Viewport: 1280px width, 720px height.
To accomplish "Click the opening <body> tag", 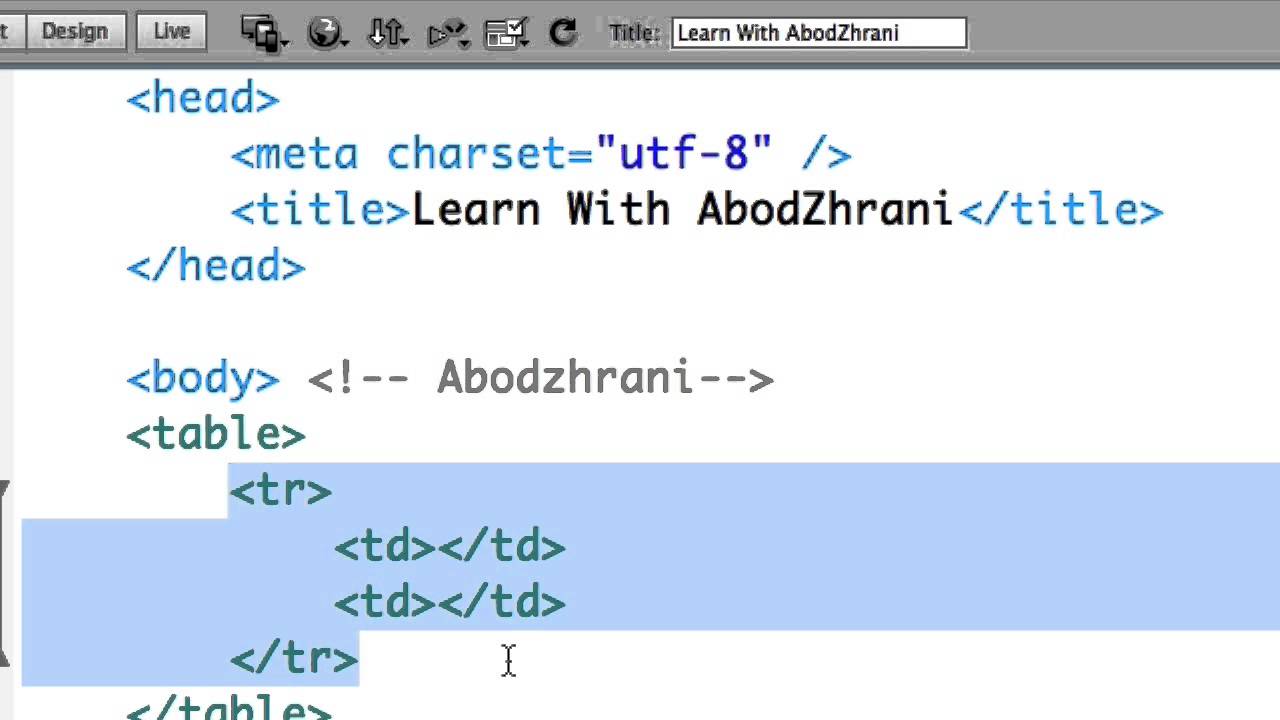I will 203,379.
